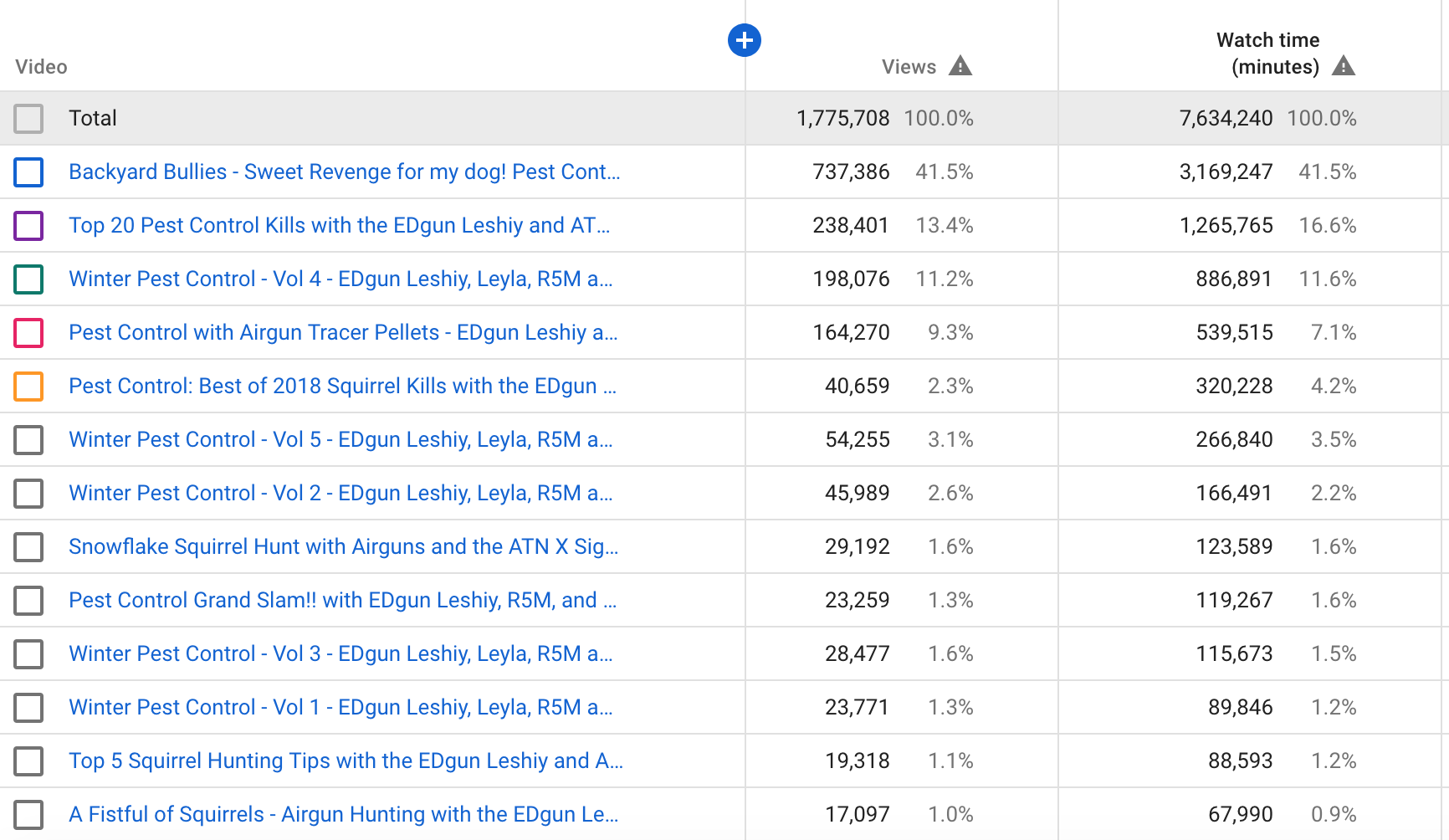
Task: Click the warning triangle beside Watch time
Action: pyautogui.click(x=1343, y=66)
